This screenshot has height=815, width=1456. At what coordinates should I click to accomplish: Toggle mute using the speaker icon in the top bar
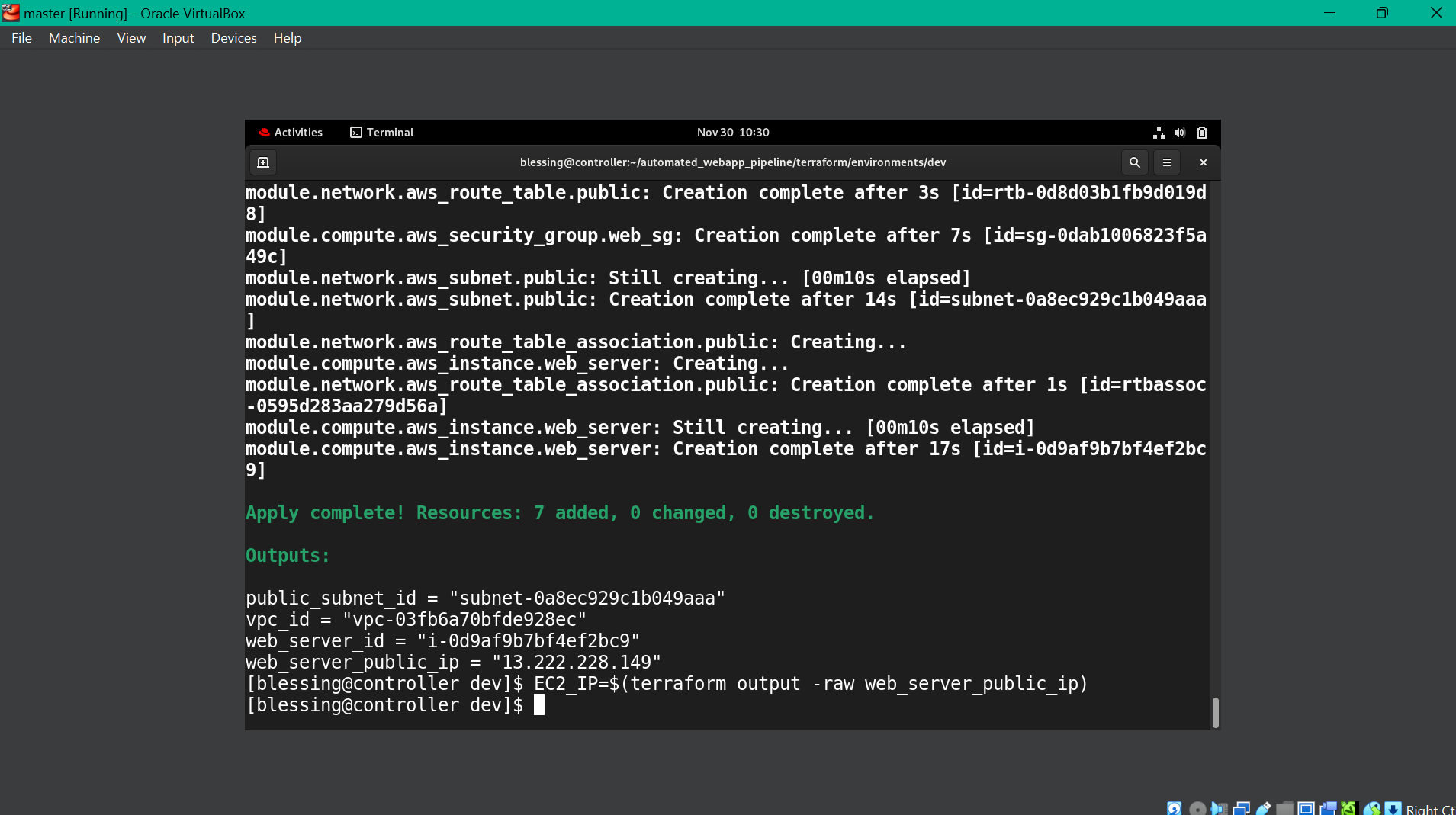tap(1179, 133)
